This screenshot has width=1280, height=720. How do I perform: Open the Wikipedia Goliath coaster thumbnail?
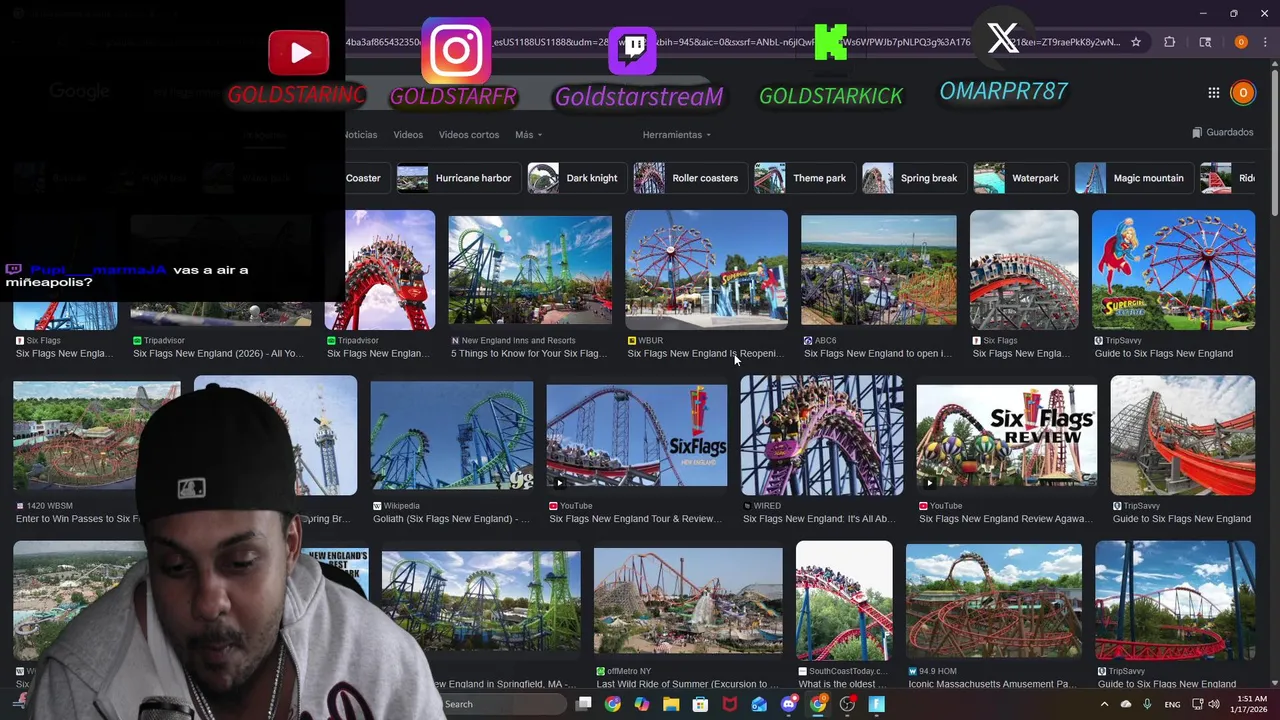pos(452,435)
